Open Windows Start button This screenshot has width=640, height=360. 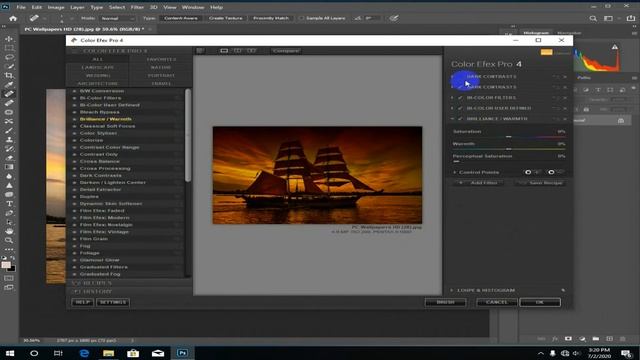(x=10, y=353)
